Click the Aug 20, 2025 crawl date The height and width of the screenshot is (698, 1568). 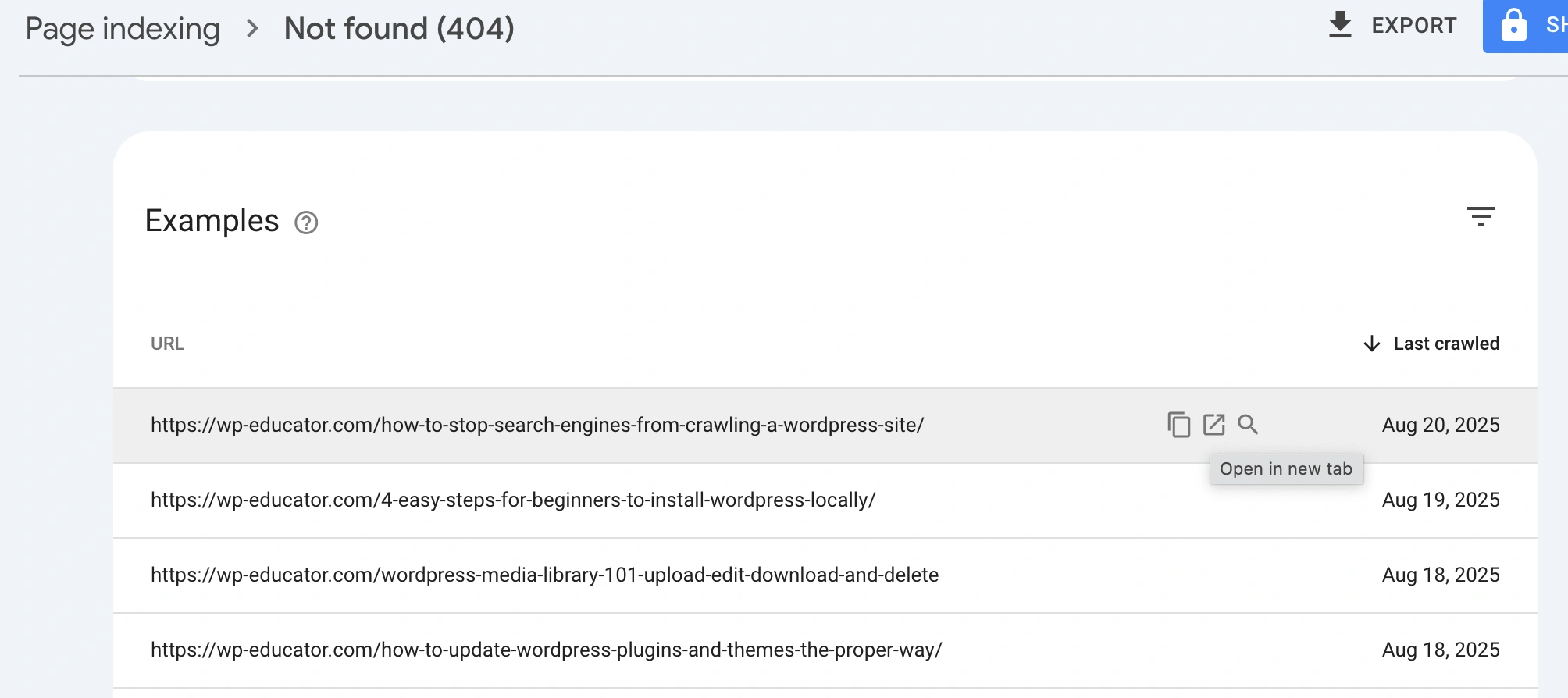1440,425
